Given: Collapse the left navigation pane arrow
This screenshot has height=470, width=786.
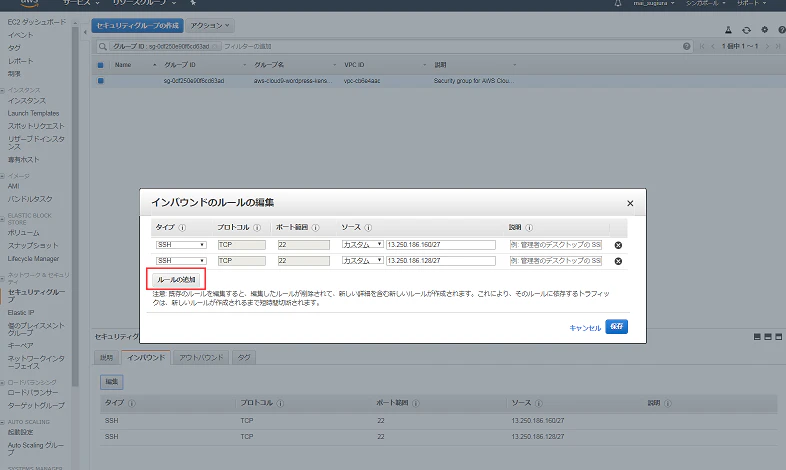Looking at the screenshot, I should pyautogui.click(x=85, y=32).
